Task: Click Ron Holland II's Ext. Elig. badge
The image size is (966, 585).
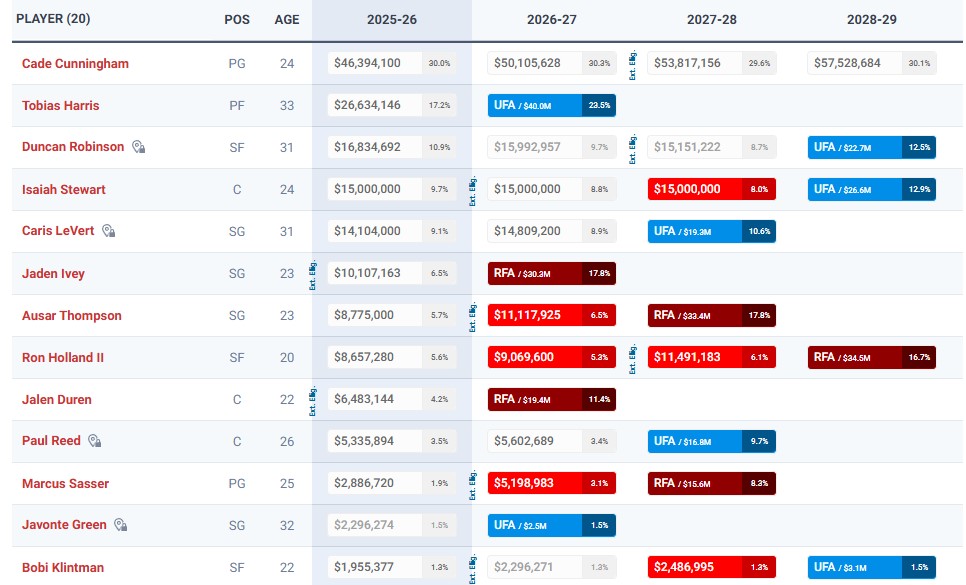Action: point(633,357)
